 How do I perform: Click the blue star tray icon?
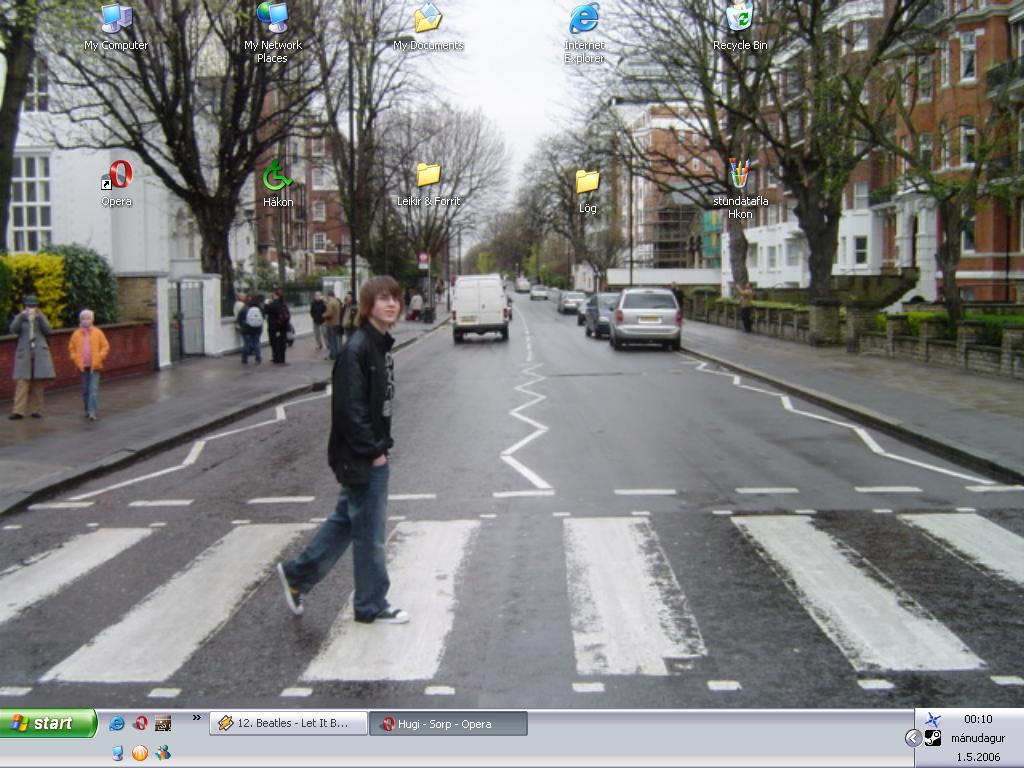point(933,720)
